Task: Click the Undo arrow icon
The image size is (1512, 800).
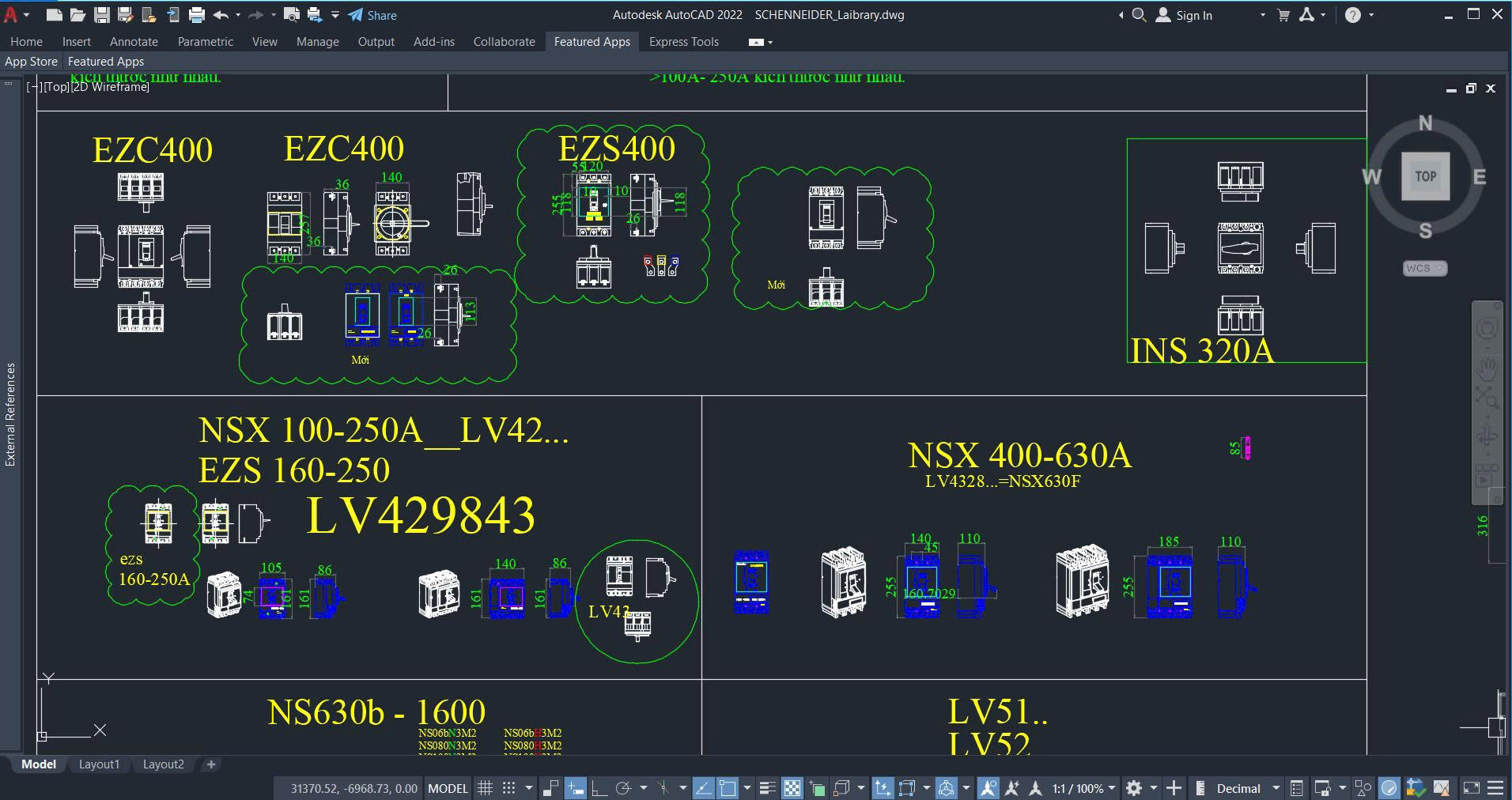Action: click(221, 15)
